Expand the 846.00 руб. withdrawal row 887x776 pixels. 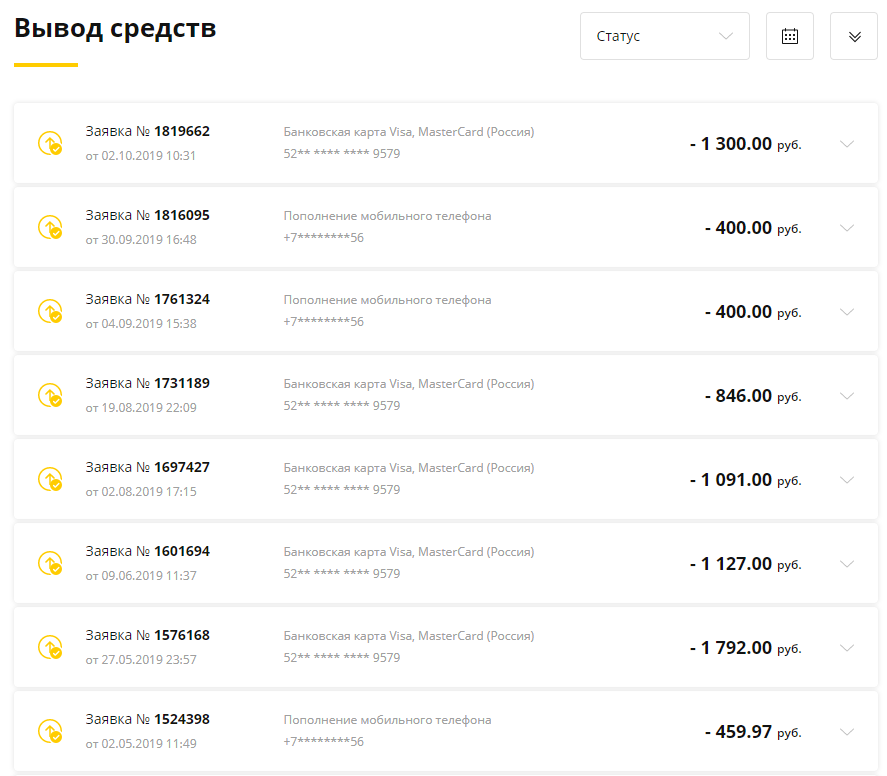[x=847, y=396]
